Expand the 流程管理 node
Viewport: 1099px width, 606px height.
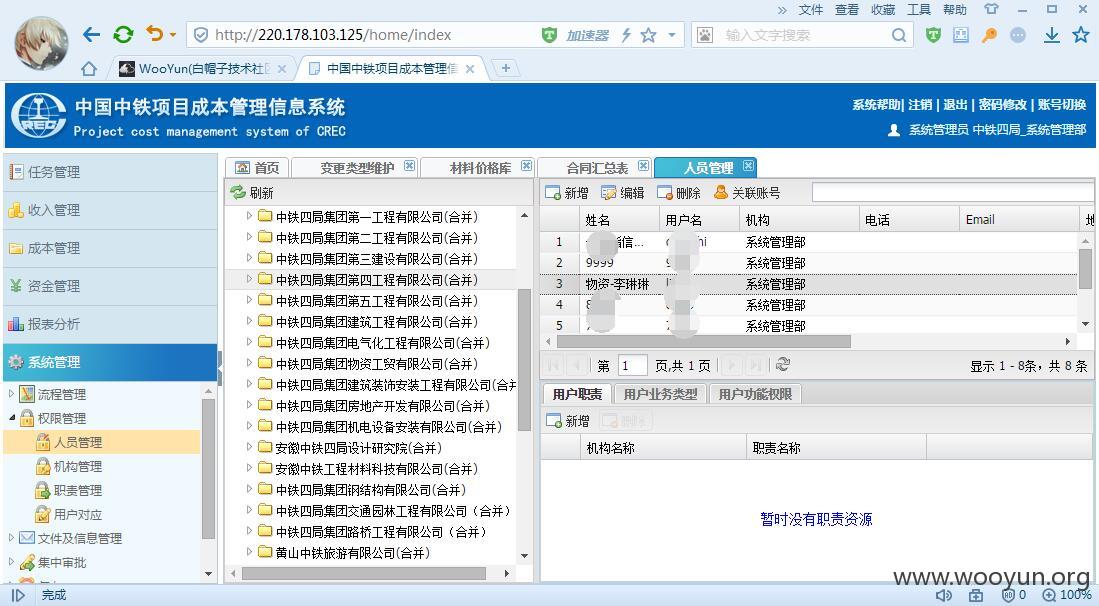pyautogui.click(x=11, y=394)
